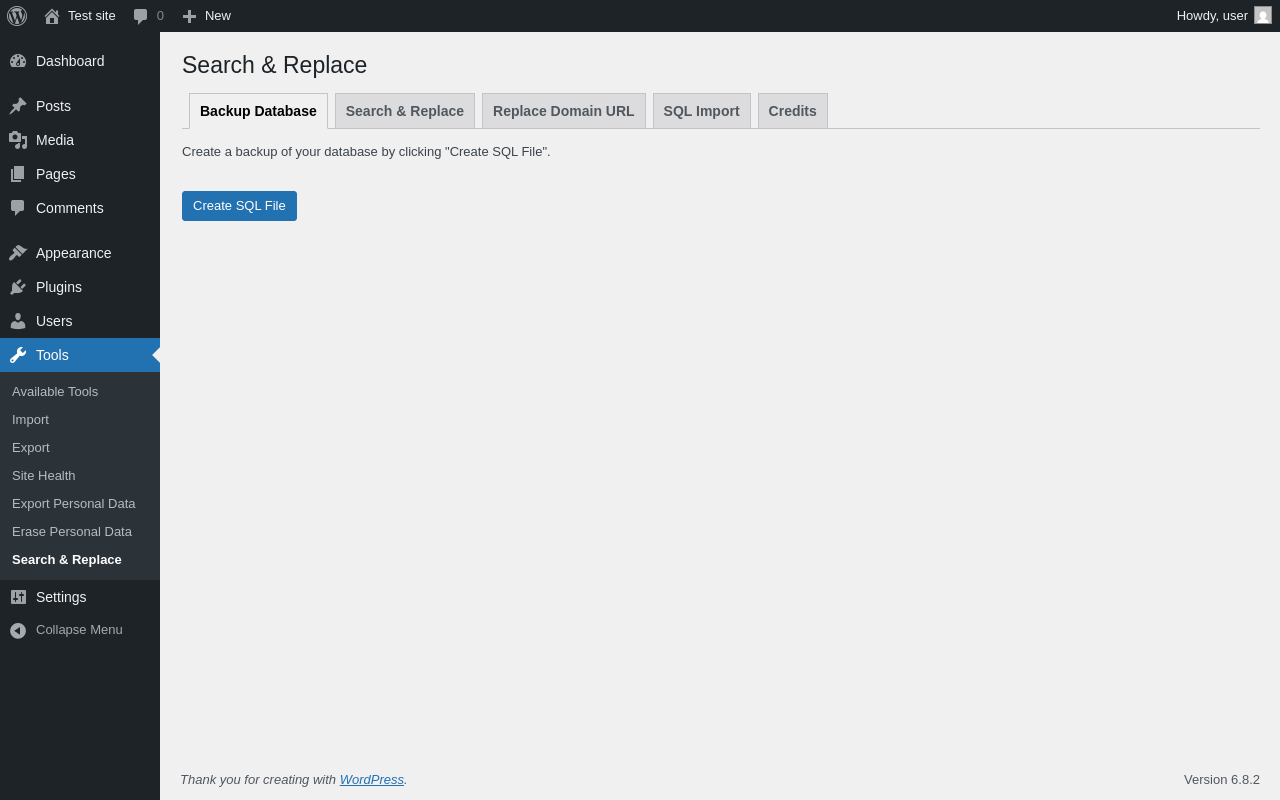Open Export Personal Data submenu item
The width and height of the screenshot is (1280, 800).
click(x=74, y=504)
